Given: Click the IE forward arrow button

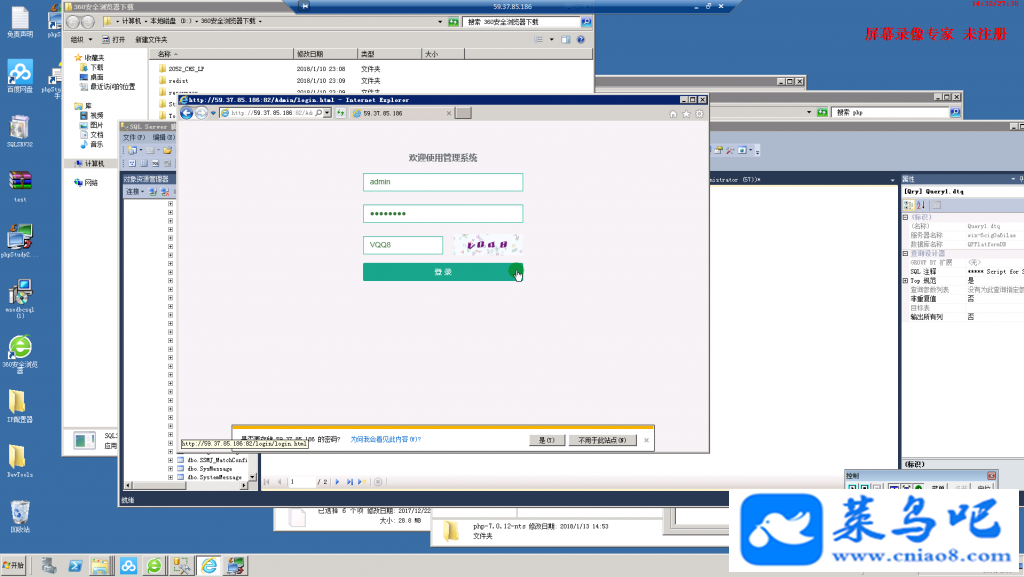Looking at the screenshot, I should coord(202,114).
